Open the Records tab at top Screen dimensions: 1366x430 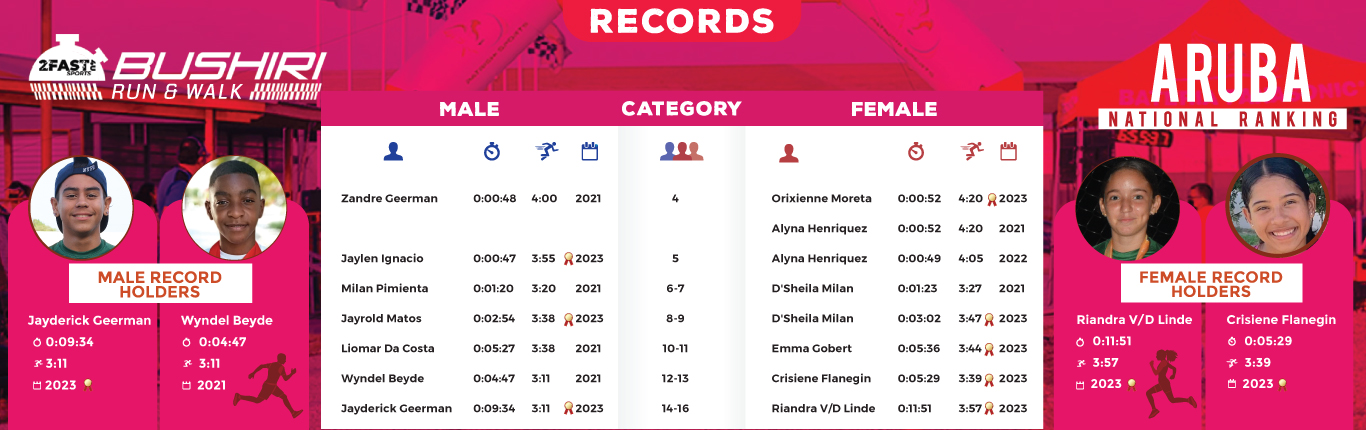[681, 21]
